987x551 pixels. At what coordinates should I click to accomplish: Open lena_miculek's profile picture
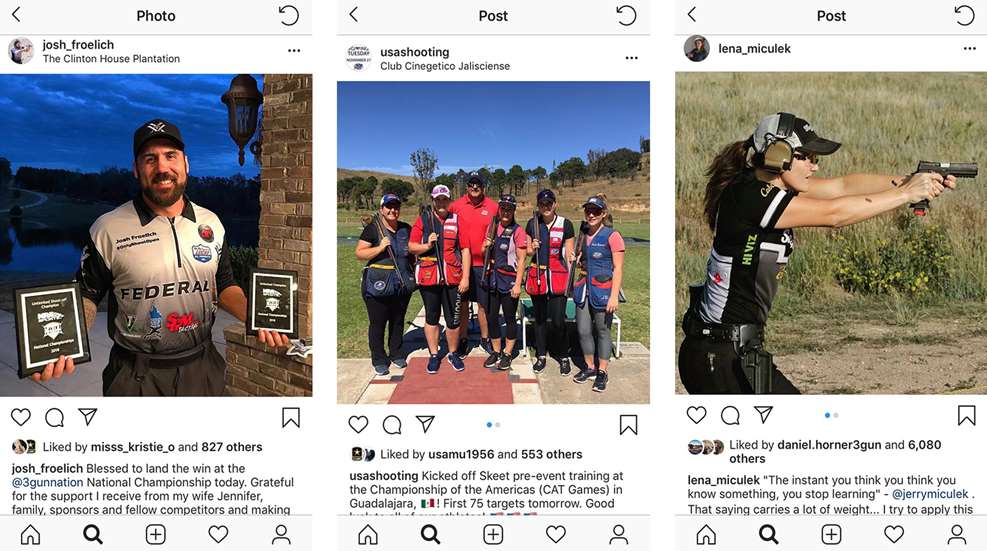(x=697, y=48)
